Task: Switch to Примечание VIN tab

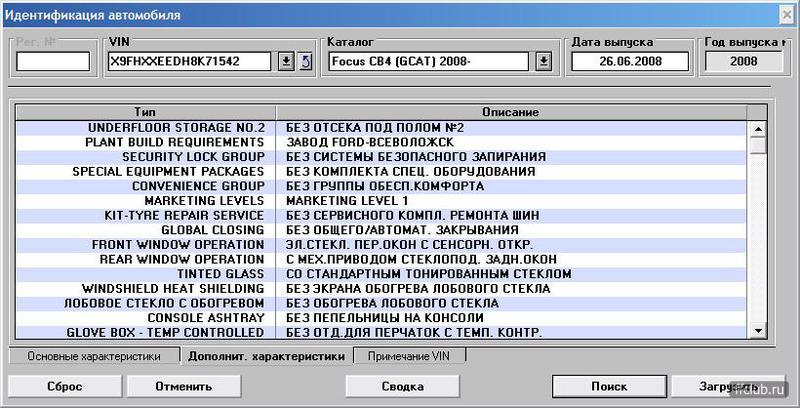Action: coord(409,356)
